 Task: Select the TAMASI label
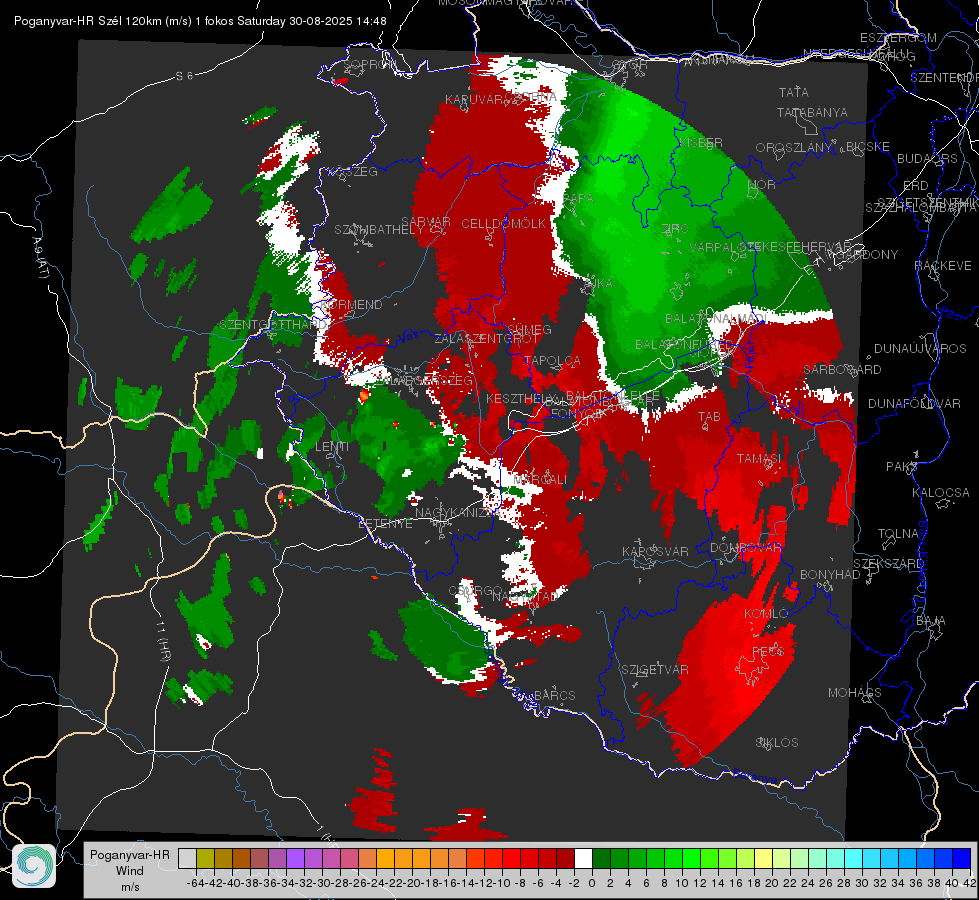coord(759,459)
